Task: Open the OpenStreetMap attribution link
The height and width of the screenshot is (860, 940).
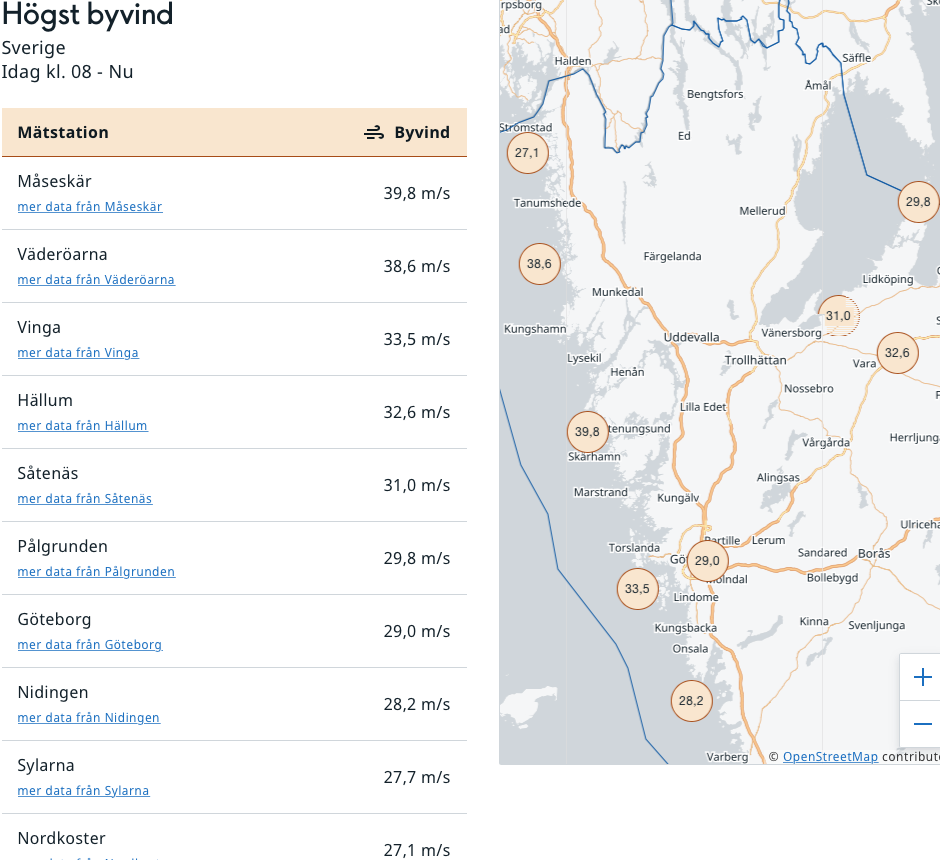Action: pyautogui.click(x=830, y=757)
